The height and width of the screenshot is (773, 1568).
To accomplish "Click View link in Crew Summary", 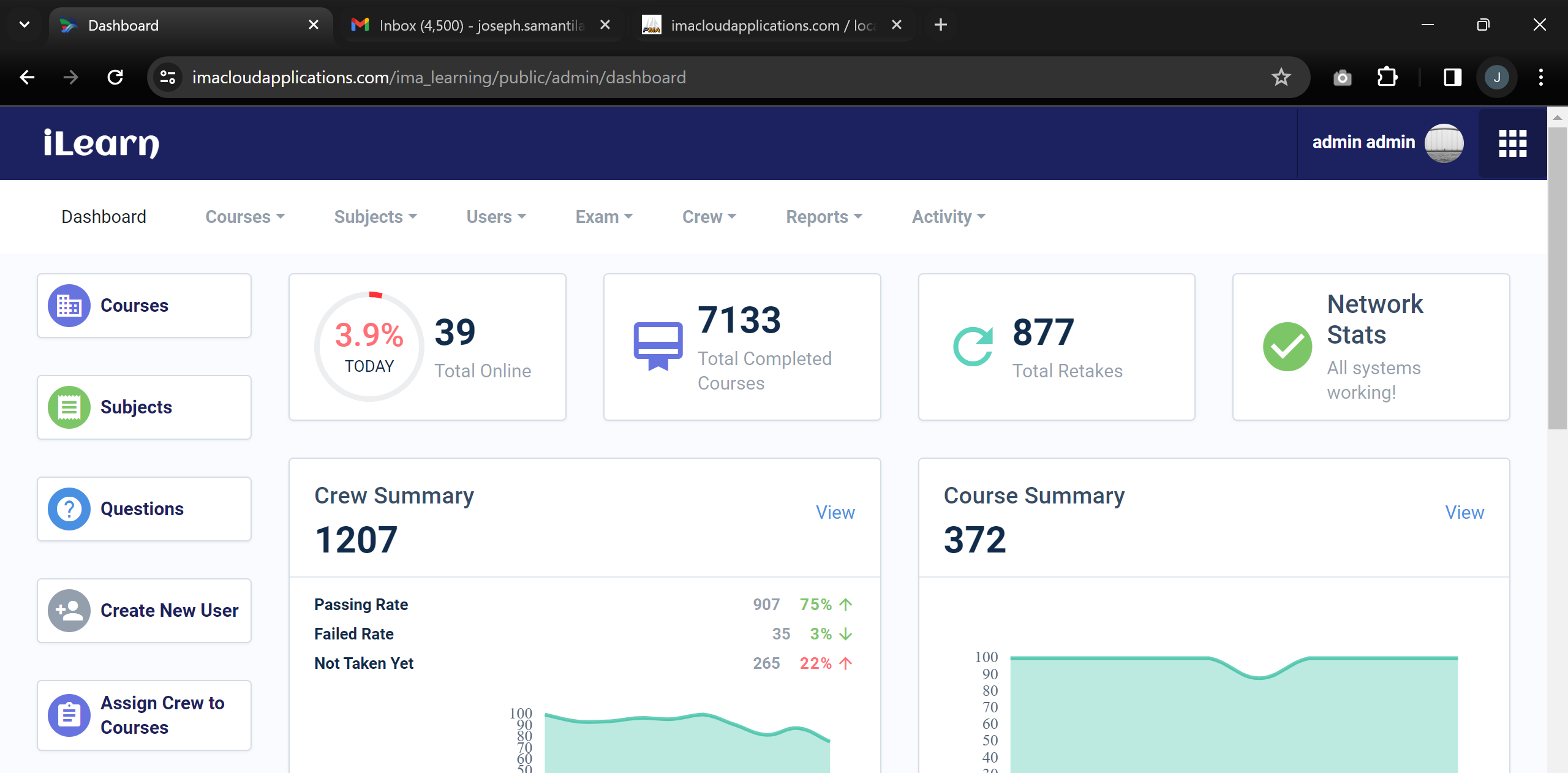I will (x=835, y=513).
